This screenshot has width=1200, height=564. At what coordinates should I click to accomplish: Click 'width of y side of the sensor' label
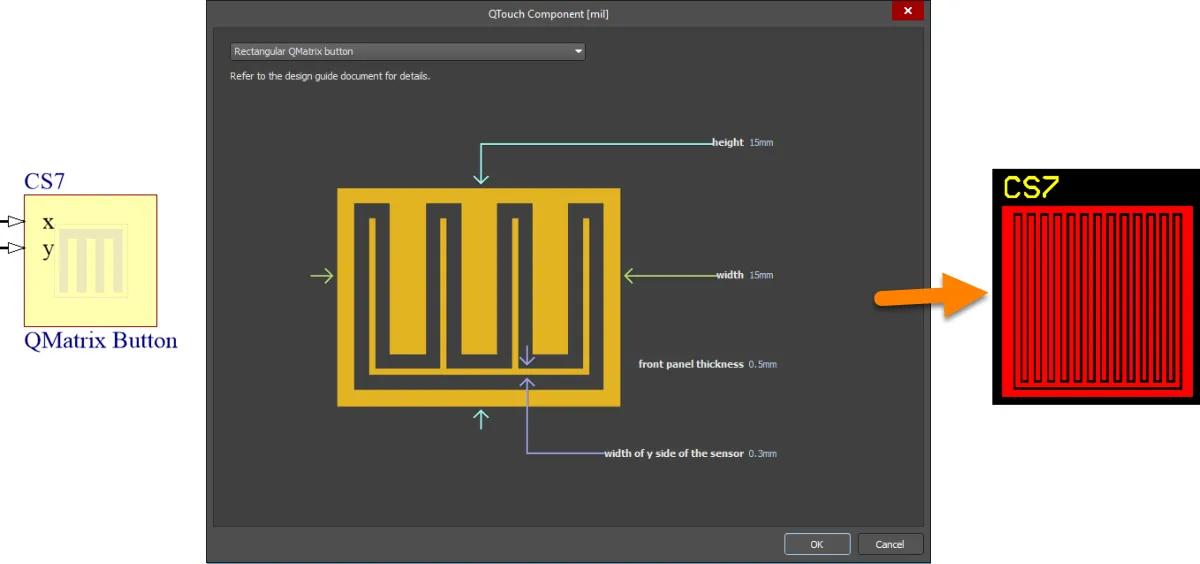coord(674,454)
